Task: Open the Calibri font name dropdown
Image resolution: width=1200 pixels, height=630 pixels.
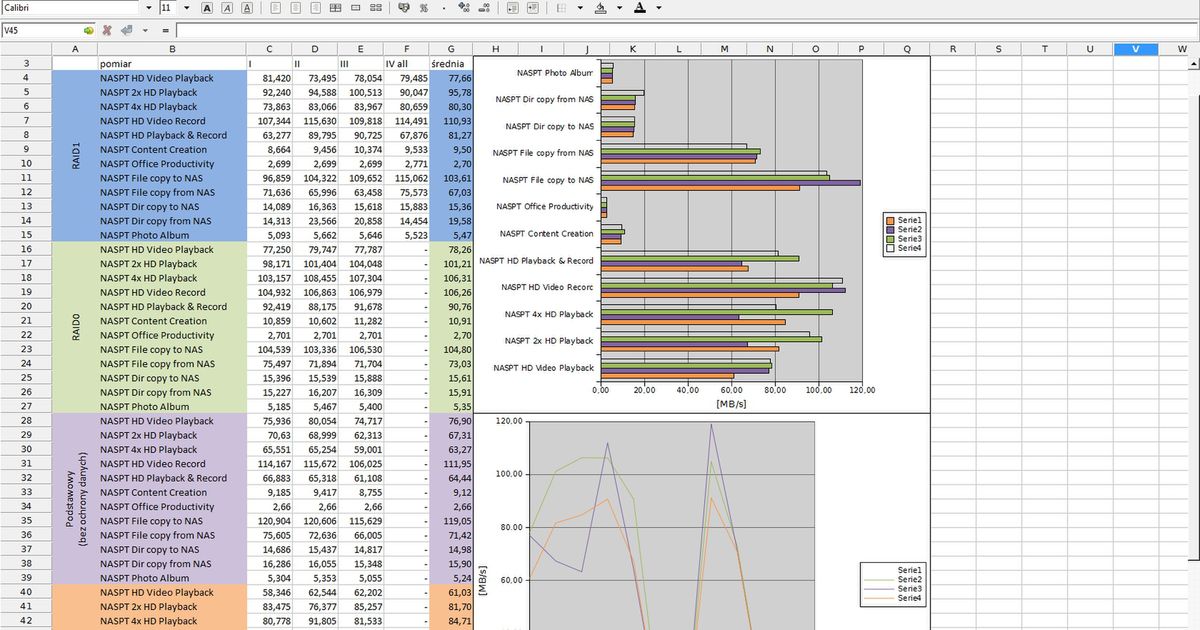Action: [148, 7]
